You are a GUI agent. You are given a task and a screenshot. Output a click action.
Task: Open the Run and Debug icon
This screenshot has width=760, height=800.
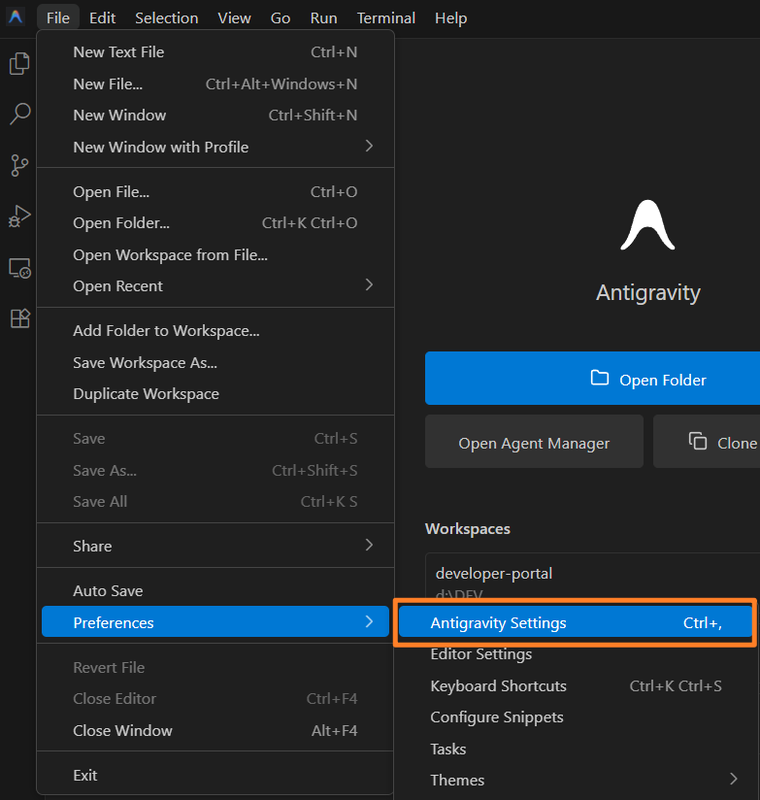click(19, 216)
